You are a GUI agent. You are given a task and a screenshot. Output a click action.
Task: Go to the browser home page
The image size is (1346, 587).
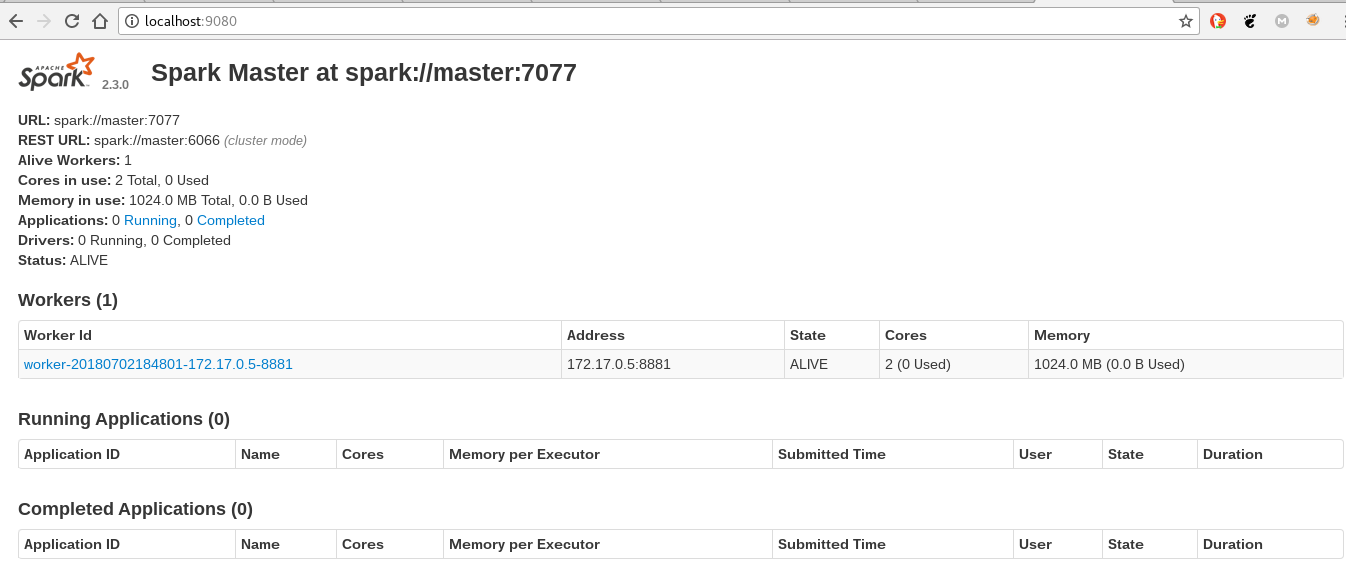tap(100, 21)
